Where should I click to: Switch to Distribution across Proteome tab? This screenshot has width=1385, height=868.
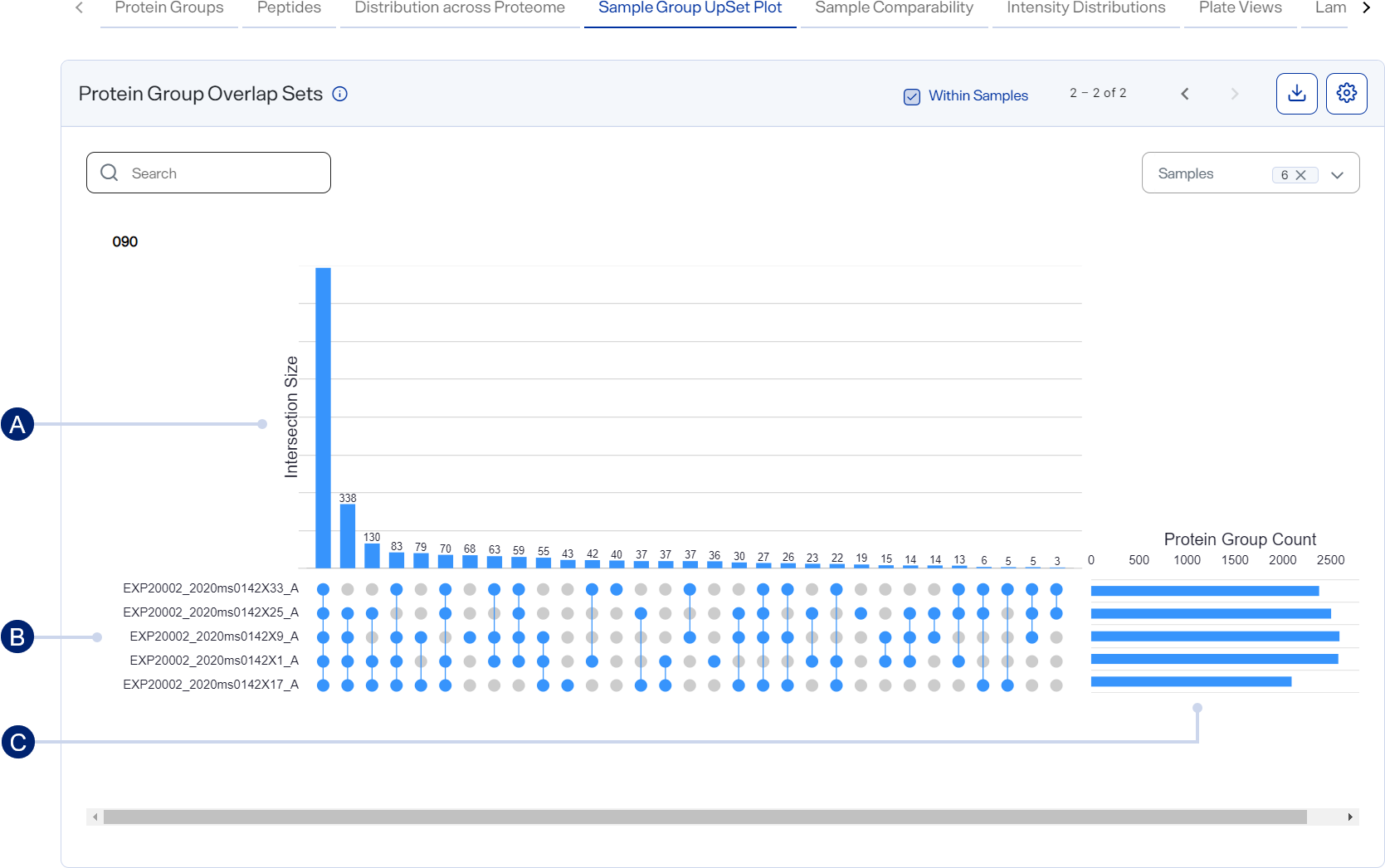[460, 10]
